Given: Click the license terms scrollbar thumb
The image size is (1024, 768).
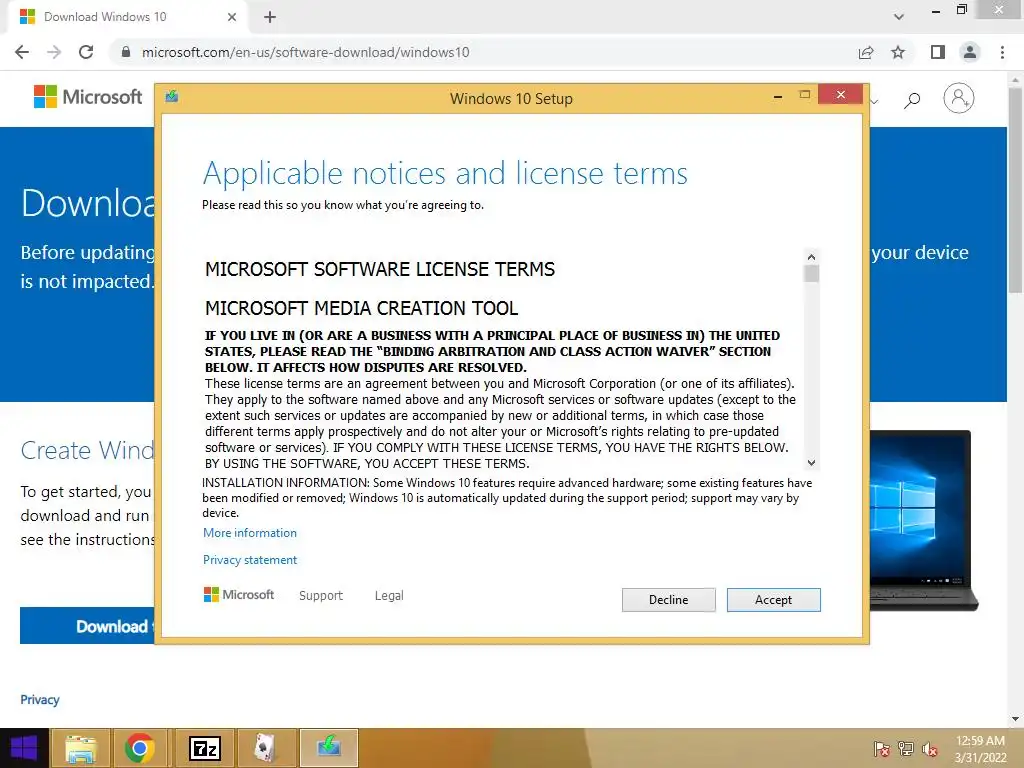Looking at the screenshot, I should pyautogui.click(x=811, y=274).
